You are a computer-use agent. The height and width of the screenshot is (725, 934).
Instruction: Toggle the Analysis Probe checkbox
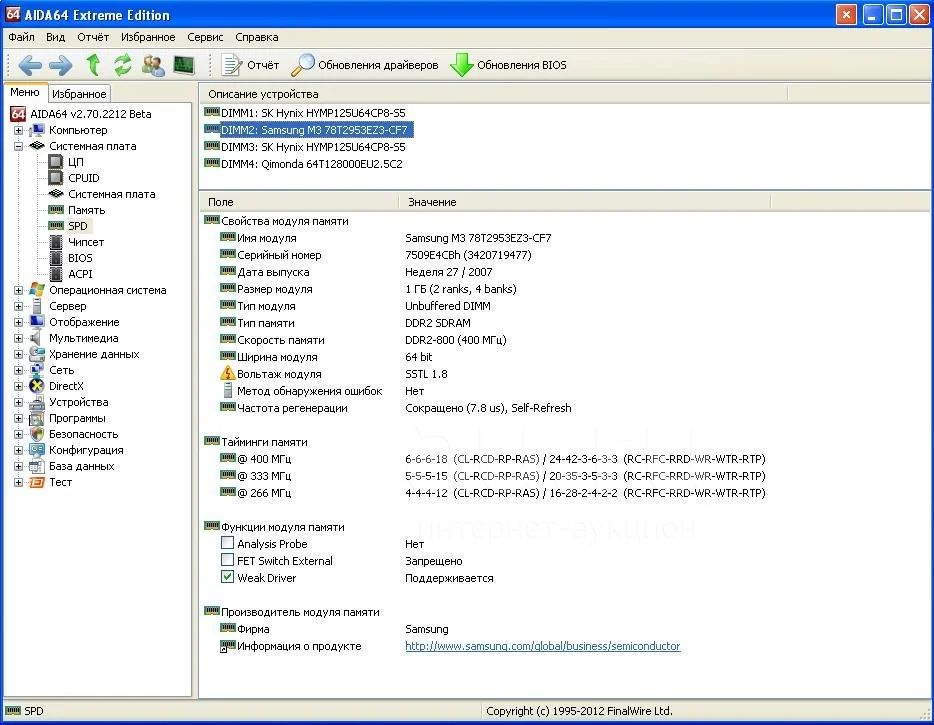pyautogui.click(x=227, y=543)
